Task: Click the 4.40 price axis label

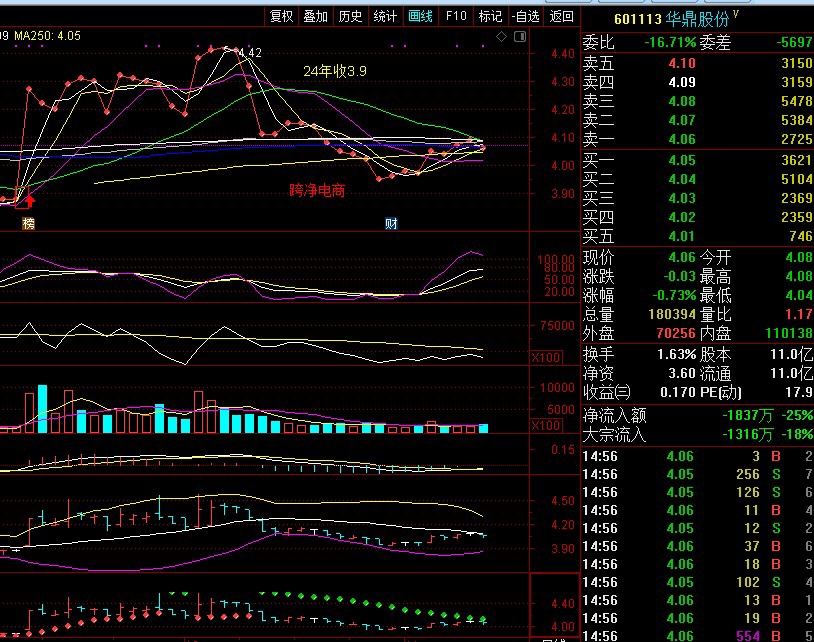Action: pyautogui.click(x=563, y=53)
